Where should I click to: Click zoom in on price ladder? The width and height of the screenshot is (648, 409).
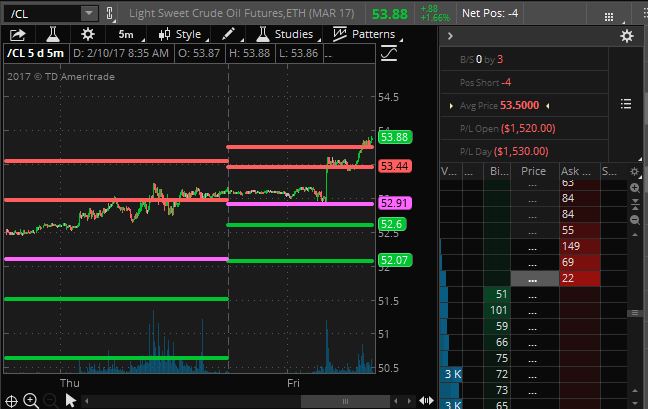pyautogui.click(x=636, y=188)
